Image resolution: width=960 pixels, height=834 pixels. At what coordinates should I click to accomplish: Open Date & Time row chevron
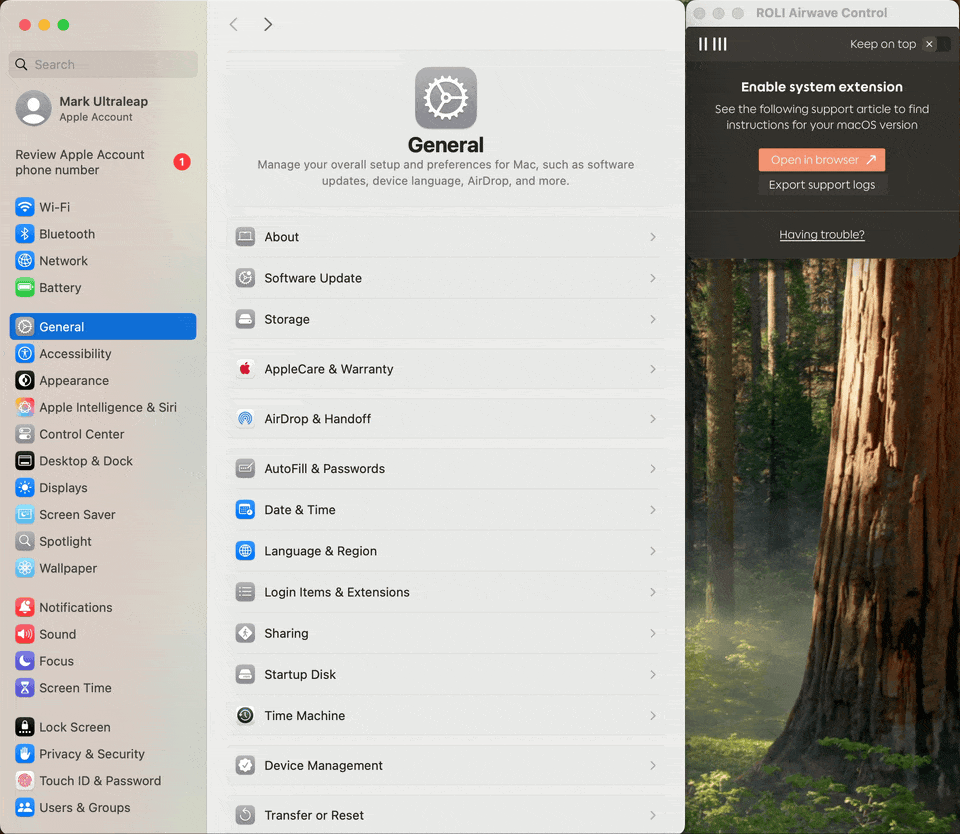[x=653, y=509]
